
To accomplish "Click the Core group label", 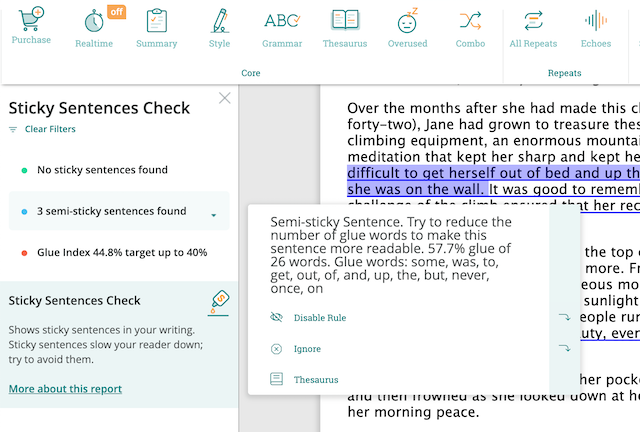I will 251,73.
